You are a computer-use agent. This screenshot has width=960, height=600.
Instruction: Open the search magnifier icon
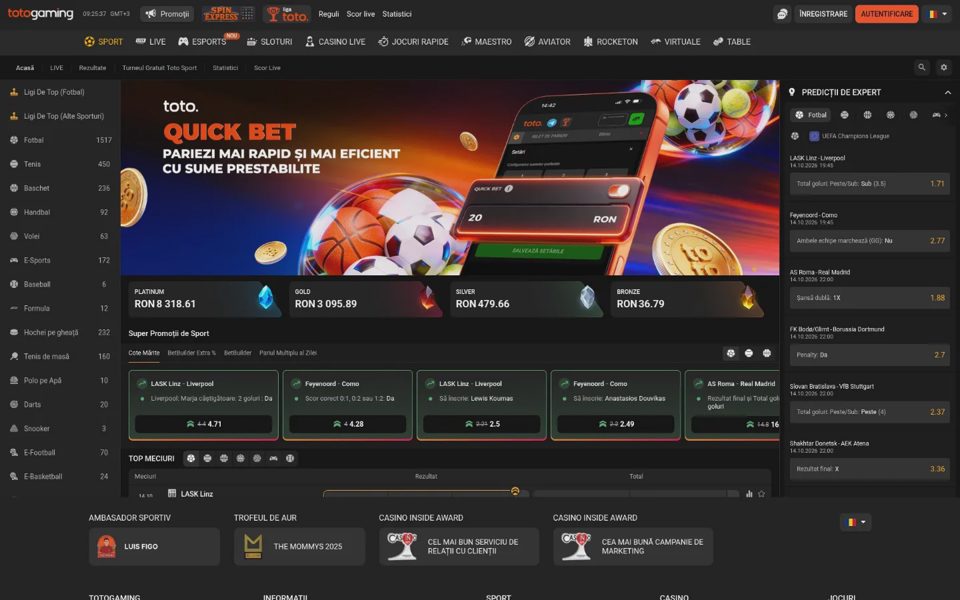click(921, 67)
